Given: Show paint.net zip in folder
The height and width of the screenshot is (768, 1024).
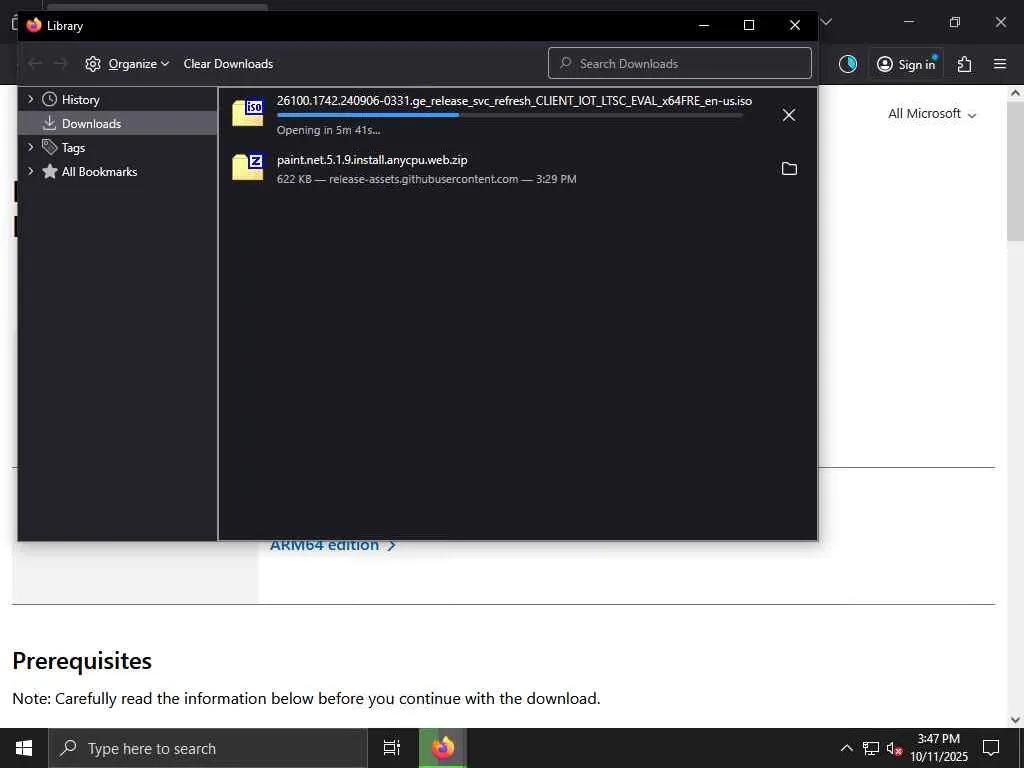Looking at the screenshot, I should pyautogui.click(x=789, y=168).
